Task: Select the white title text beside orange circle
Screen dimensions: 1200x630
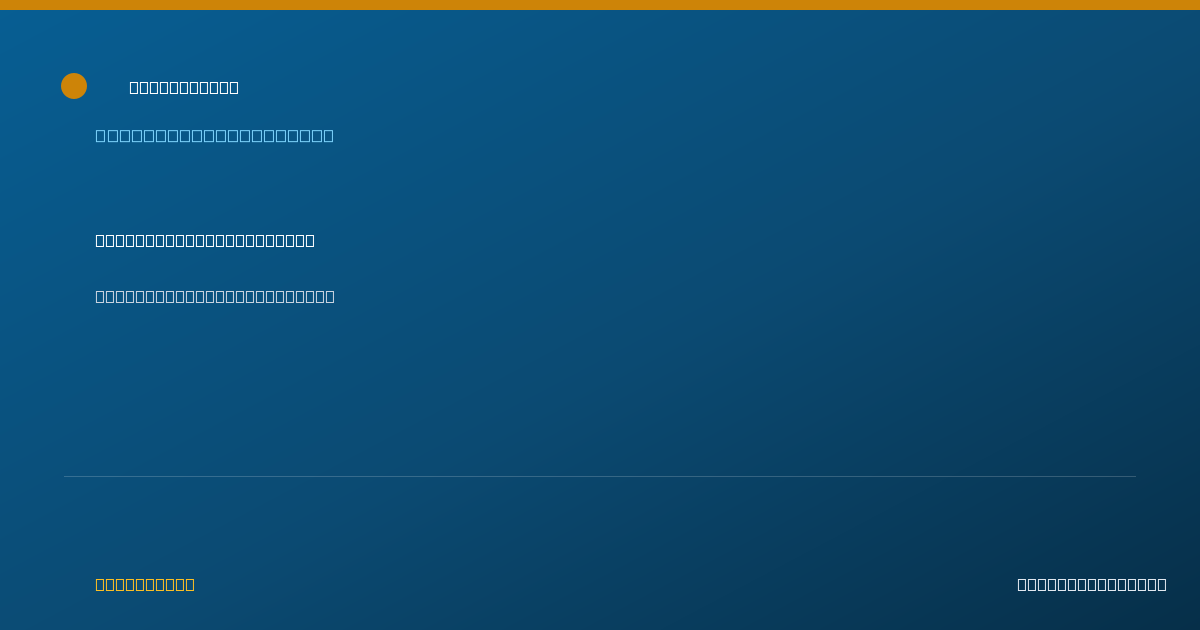Action: [x=184, y=87]
